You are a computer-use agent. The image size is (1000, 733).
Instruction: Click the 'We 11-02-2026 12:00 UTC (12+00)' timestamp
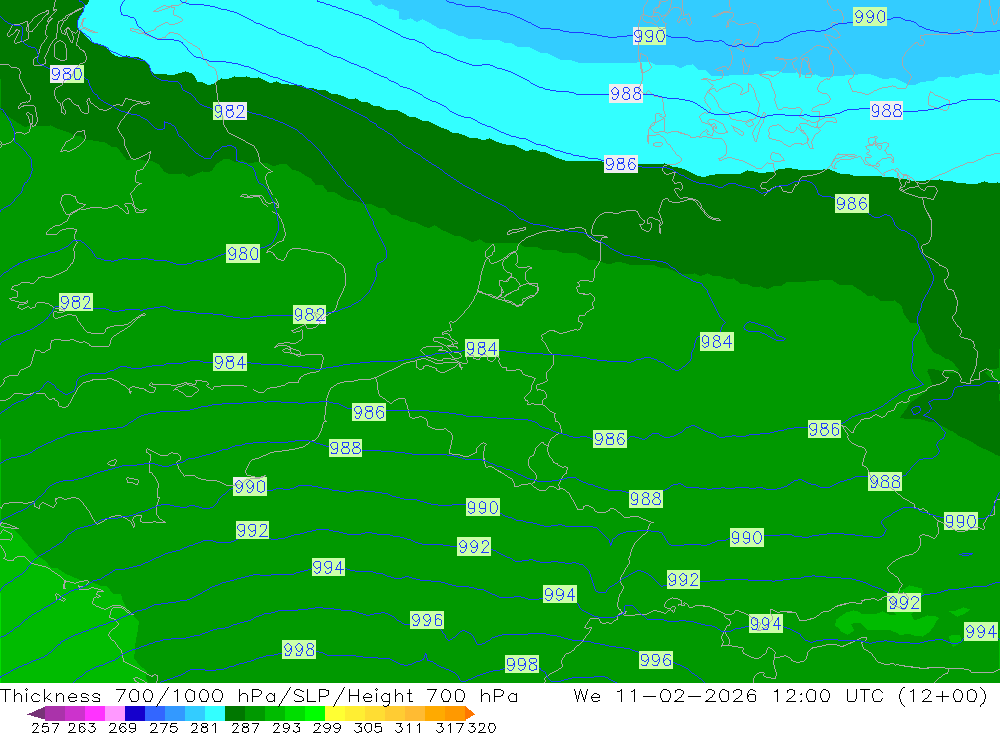(781, 695)
